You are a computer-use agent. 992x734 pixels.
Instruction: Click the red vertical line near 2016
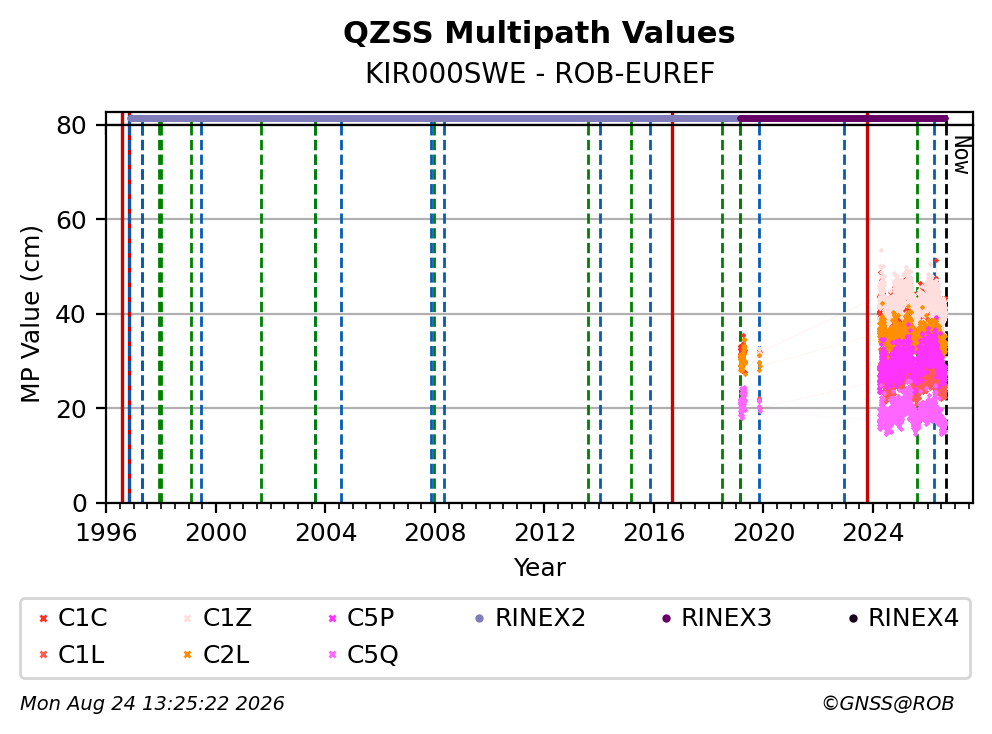click(x=673, y=308)
